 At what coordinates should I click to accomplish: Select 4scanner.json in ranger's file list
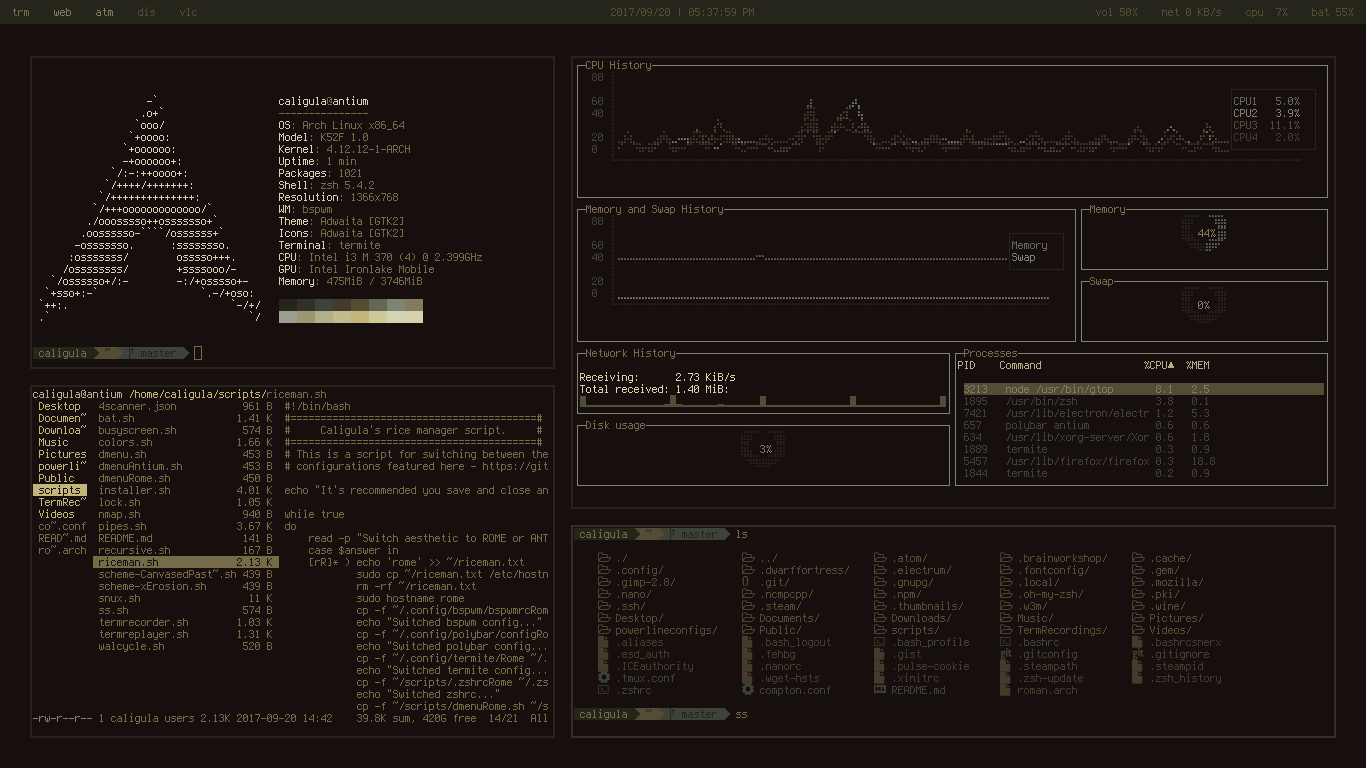[x=185, y=407]
